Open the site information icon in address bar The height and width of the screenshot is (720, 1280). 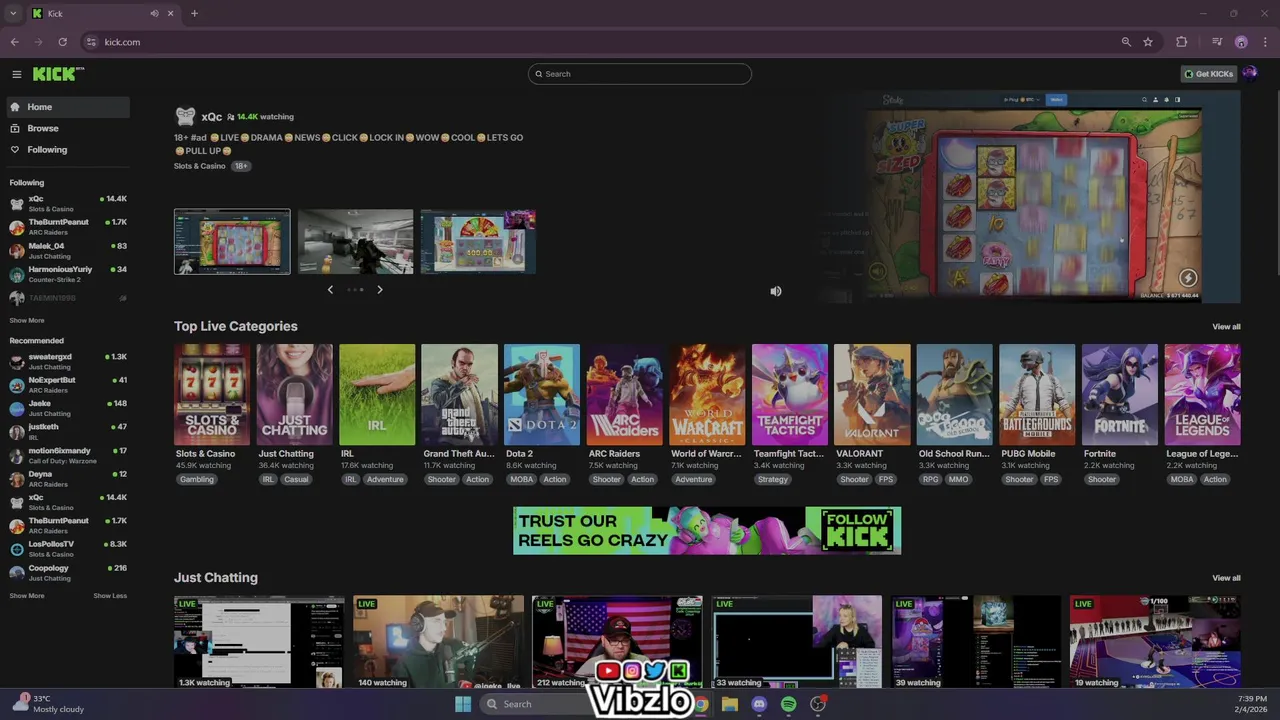pyautogui.click(x=91, y=42)
